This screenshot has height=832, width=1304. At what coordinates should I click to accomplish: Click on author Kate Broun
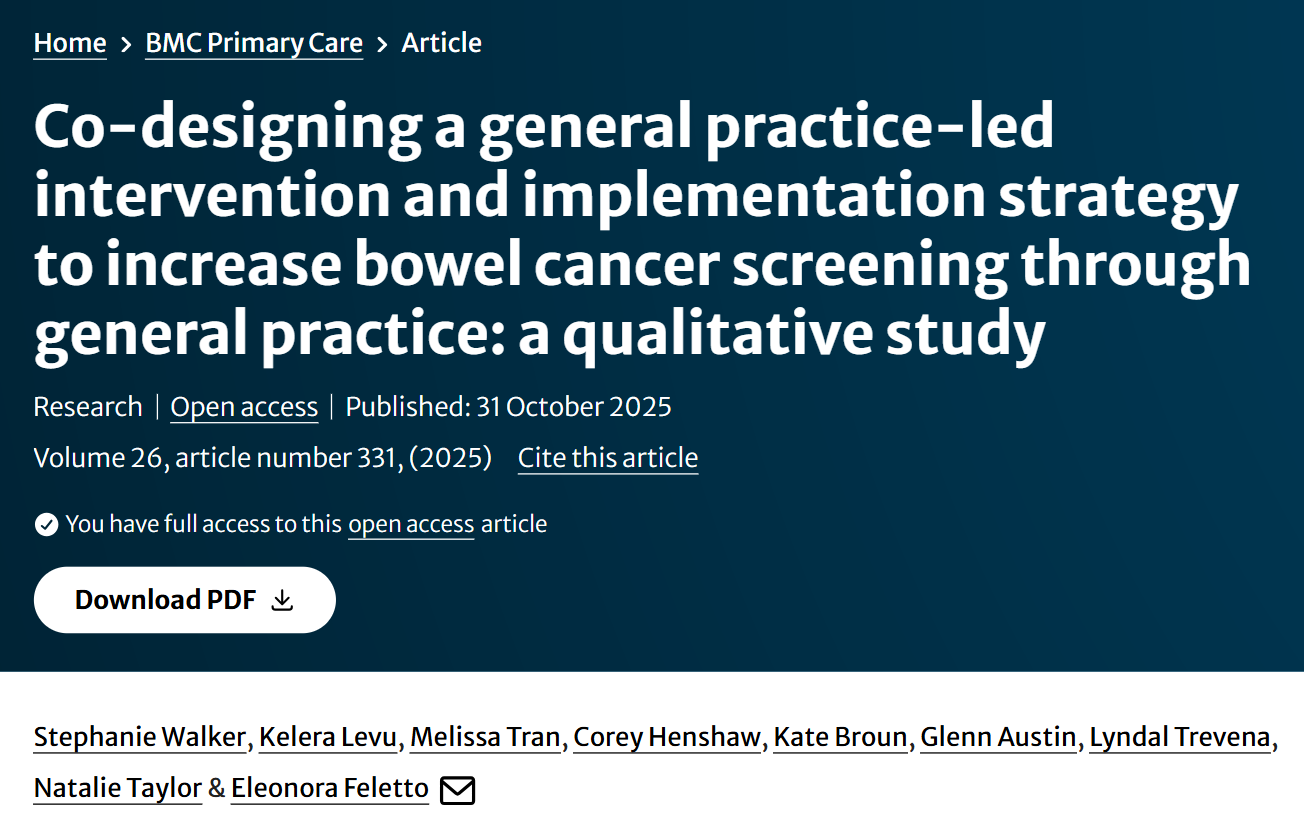coord(840,737)
